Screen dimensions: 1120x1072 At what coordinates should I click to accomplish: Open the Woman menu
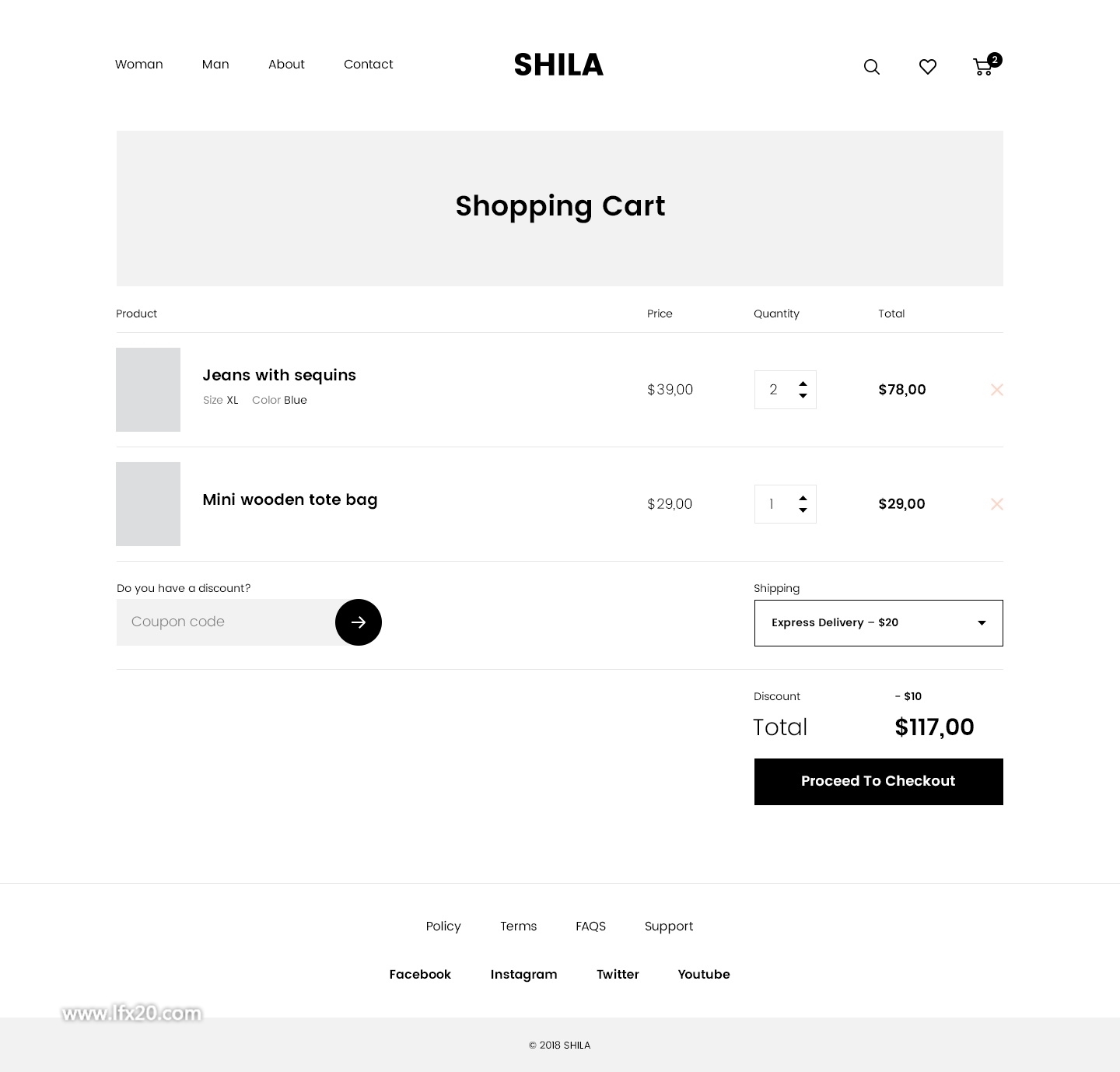(x=139, y=65)
